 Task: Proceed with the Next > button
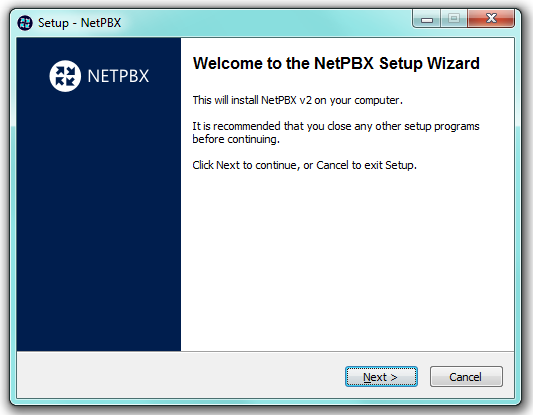[x=381, y=377]
